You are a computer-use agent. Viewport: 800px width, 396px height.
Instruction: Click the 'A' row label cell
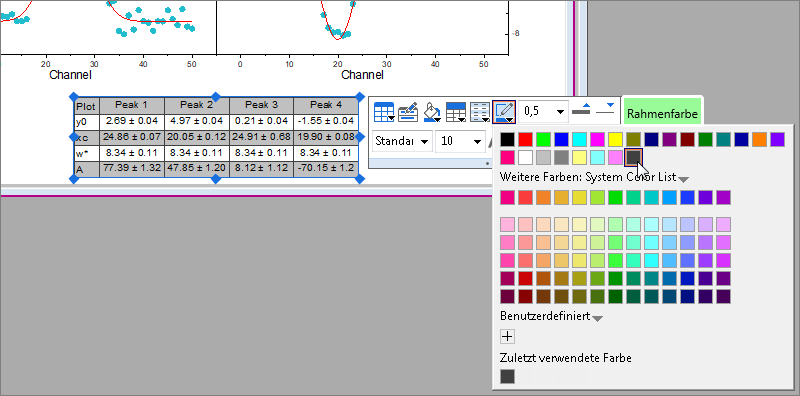(86, 169)
